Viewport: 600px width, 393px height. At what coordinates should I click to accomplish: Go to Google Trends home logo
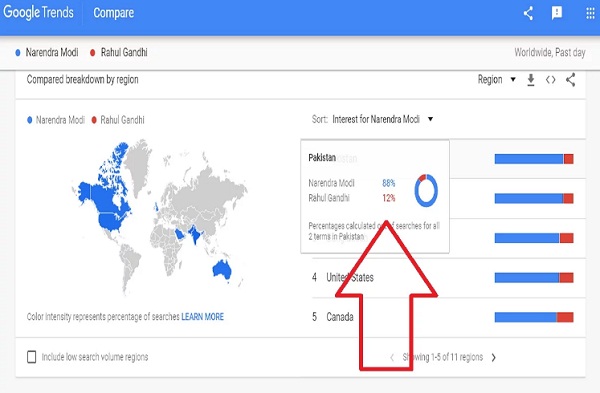38,13
